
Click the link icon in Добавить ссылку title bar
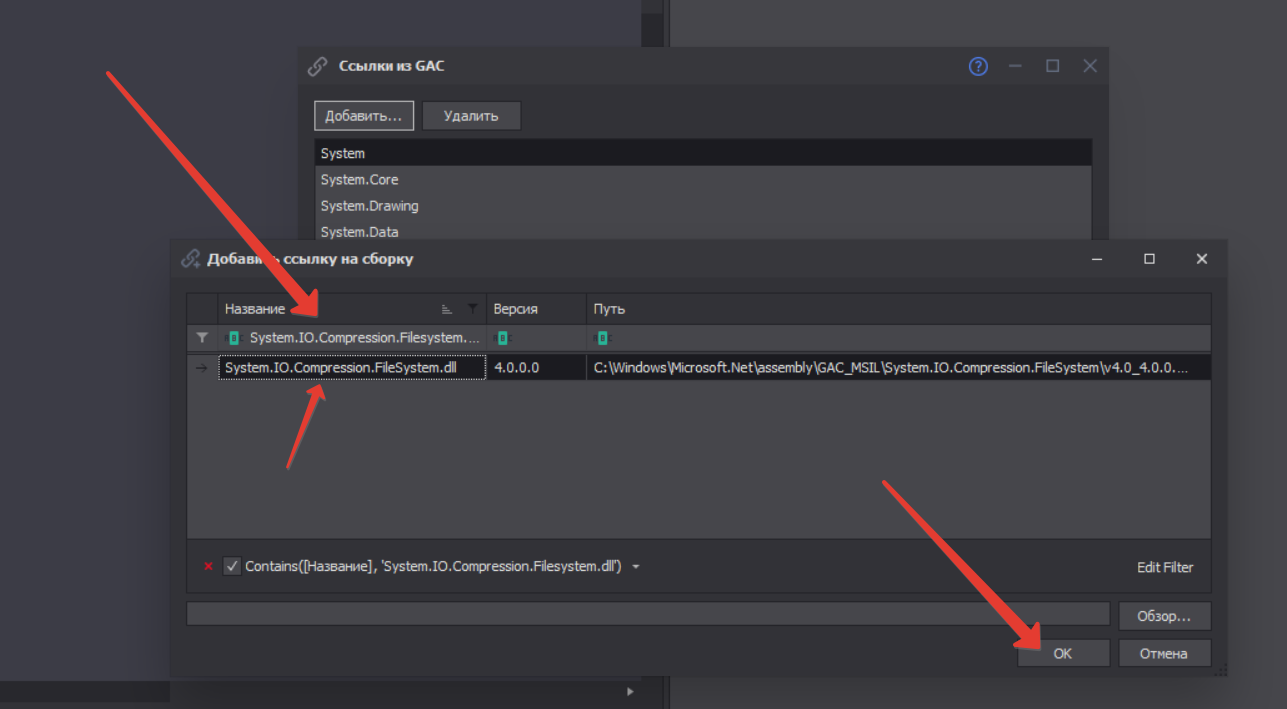click(190, 259)
